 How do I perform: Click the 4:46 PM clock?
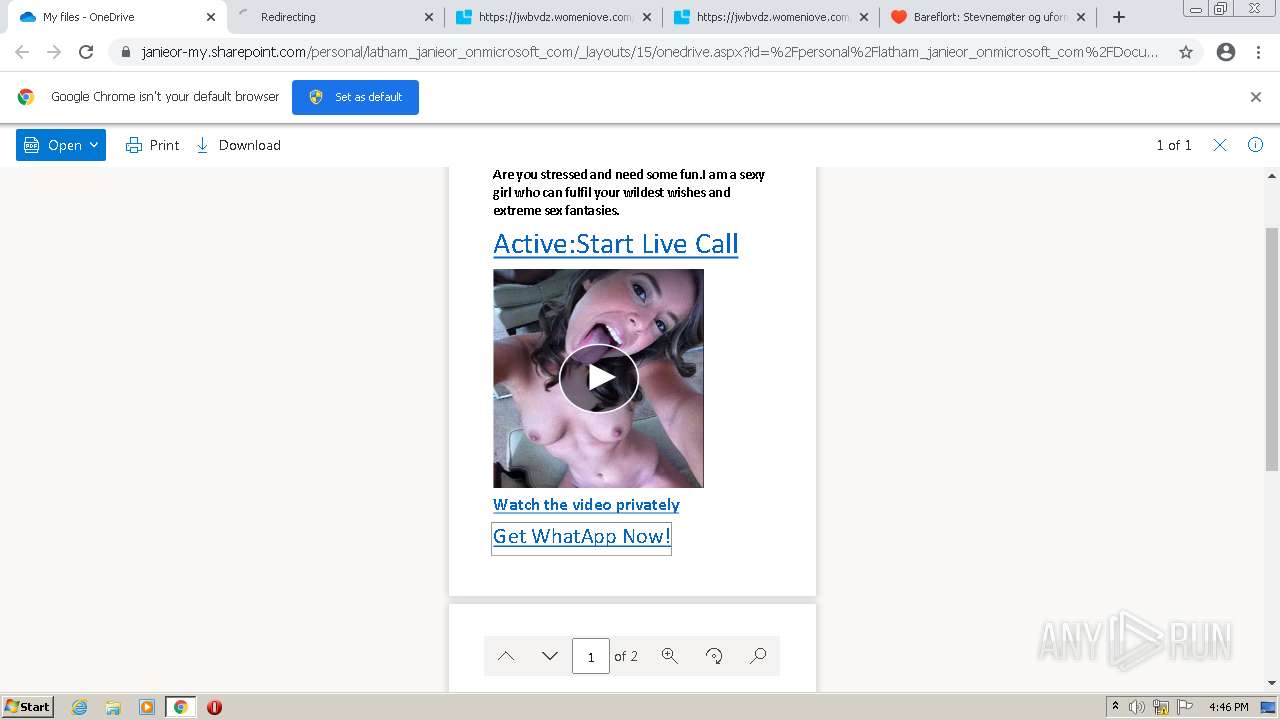1228,707
